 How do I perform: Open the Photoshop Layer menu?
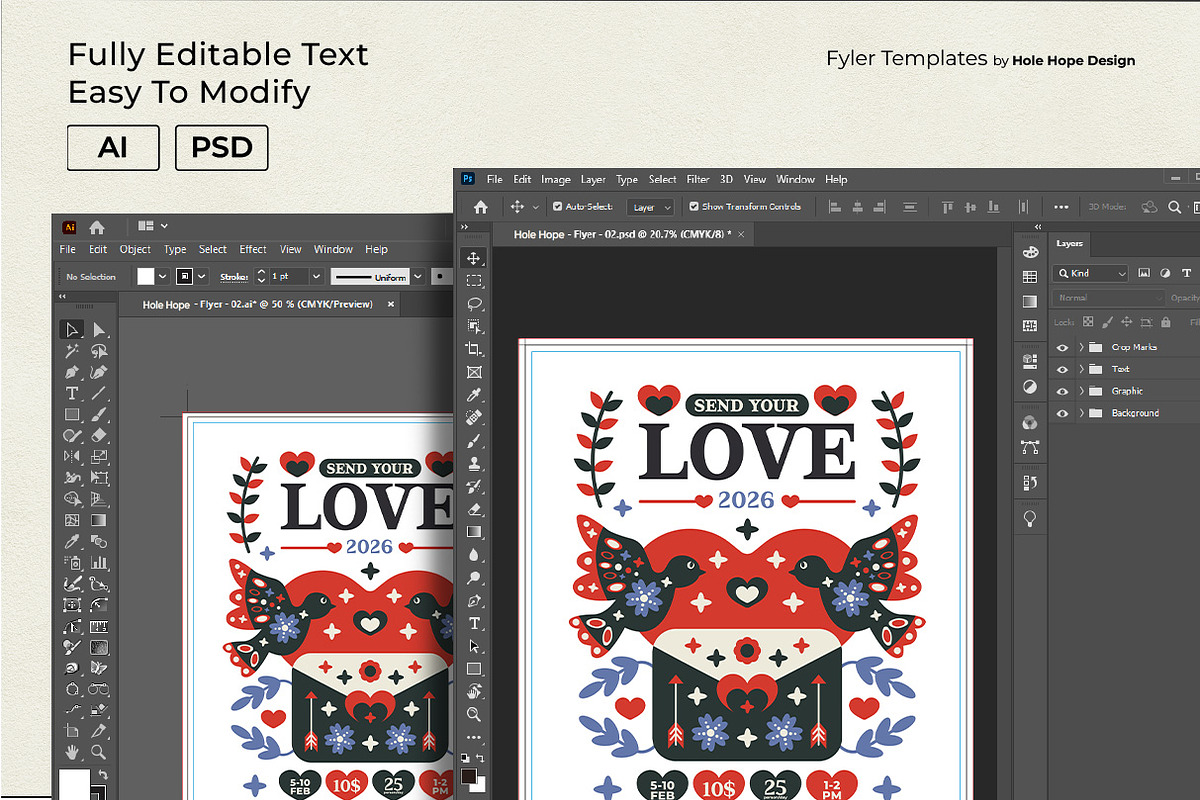click(593, 180)
